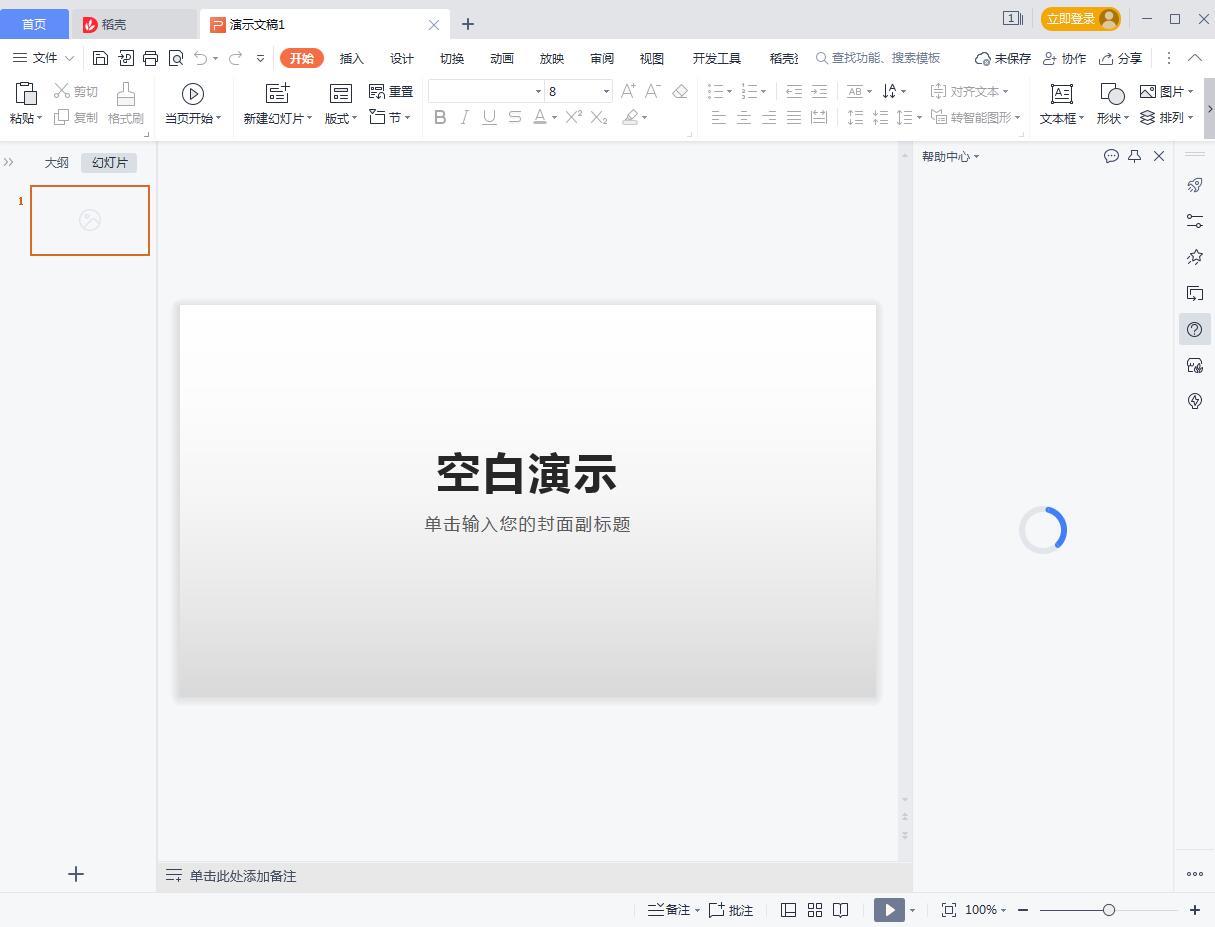Start playback with the 播放 button
The image size is (1215, 927).
pyautogui.click(x=889, y=910)
